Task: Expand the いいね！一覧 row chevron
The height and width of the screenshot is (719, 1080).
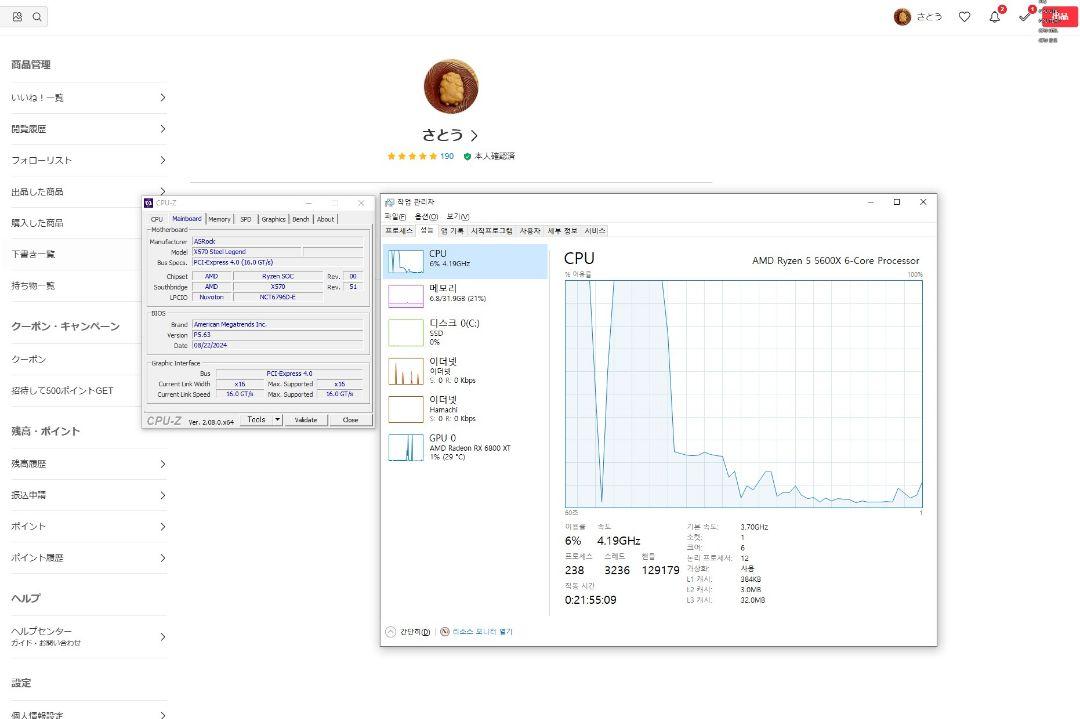Action: [163, 98]
